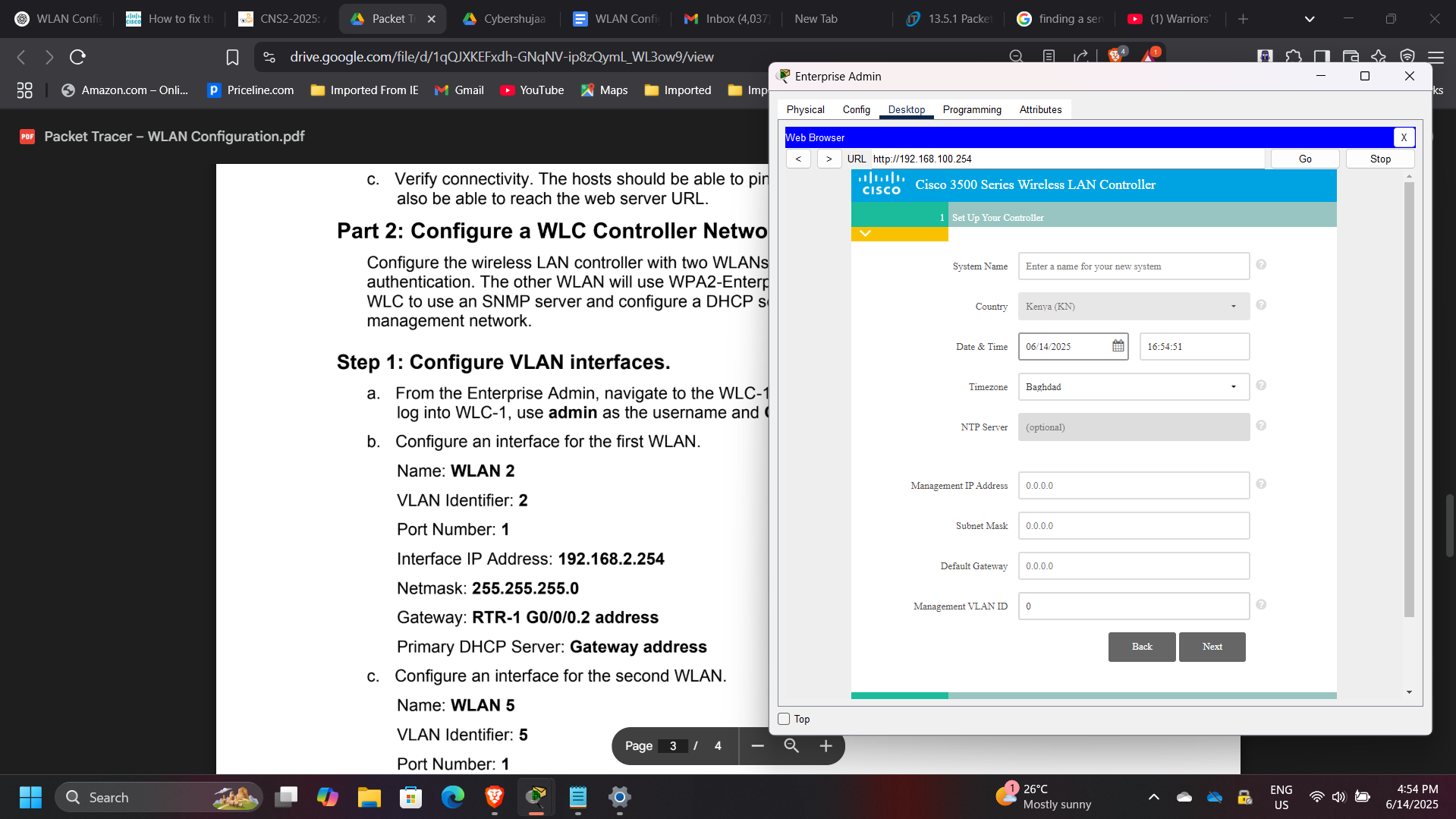
Task: Open the Date & Time calendar picker
Action: [1117, 346]
